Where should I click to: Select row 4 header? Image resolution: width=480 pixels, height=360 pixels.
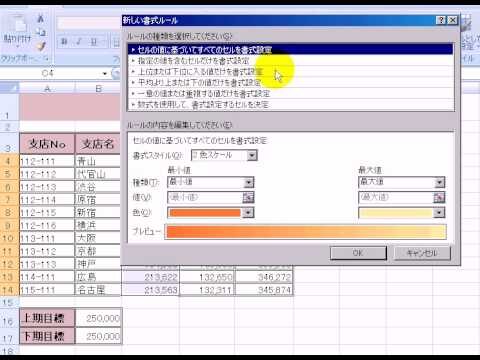8,162
